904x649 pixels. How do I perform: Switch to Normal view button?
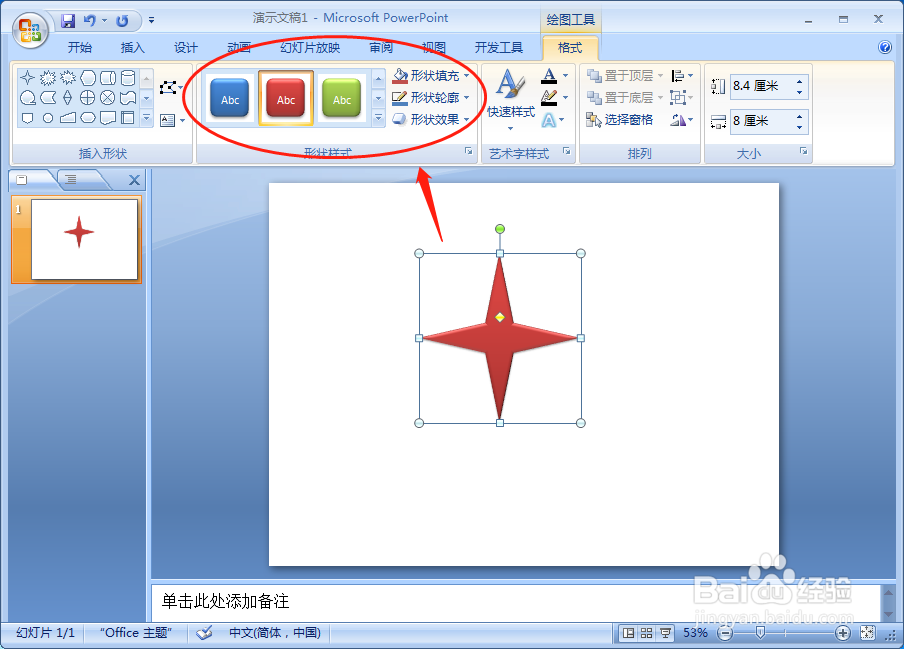[628, 633]
